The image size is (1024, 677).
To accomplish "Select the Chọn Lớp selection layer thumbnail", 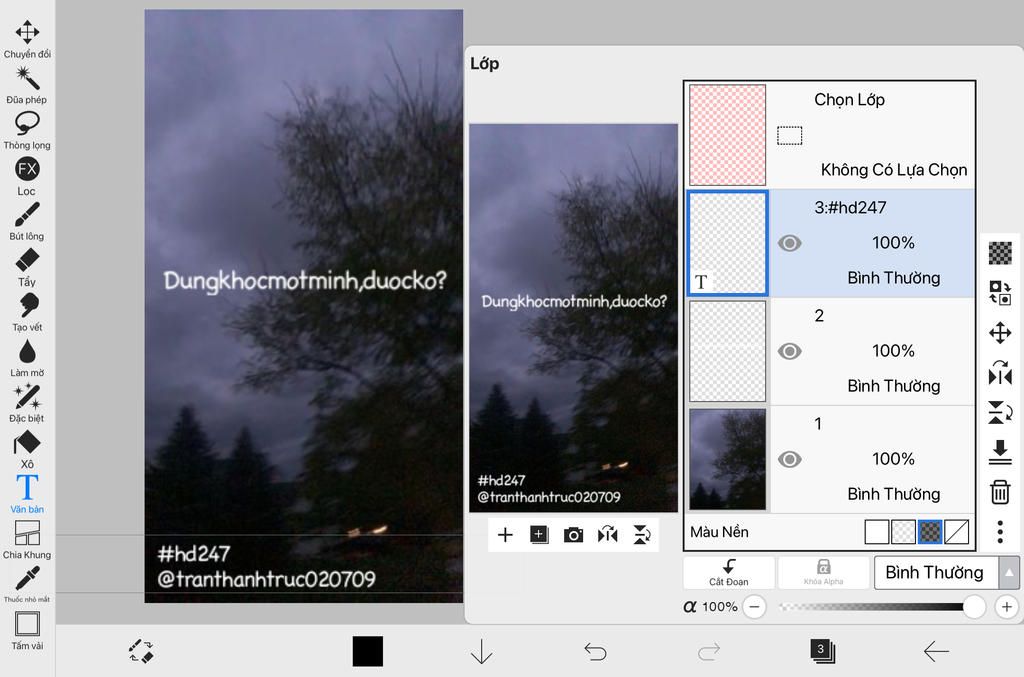I will click(x=728, y=134).
